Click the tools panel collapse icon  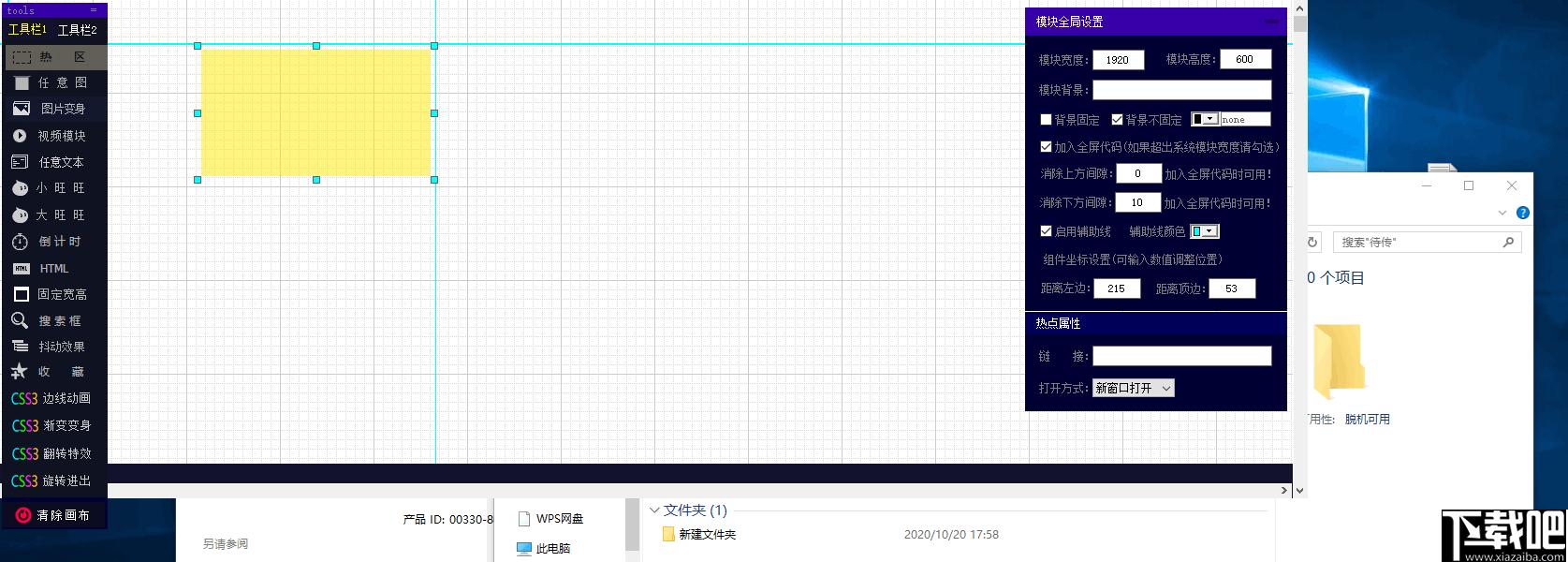pyautogui.click(x=94, y=10)
